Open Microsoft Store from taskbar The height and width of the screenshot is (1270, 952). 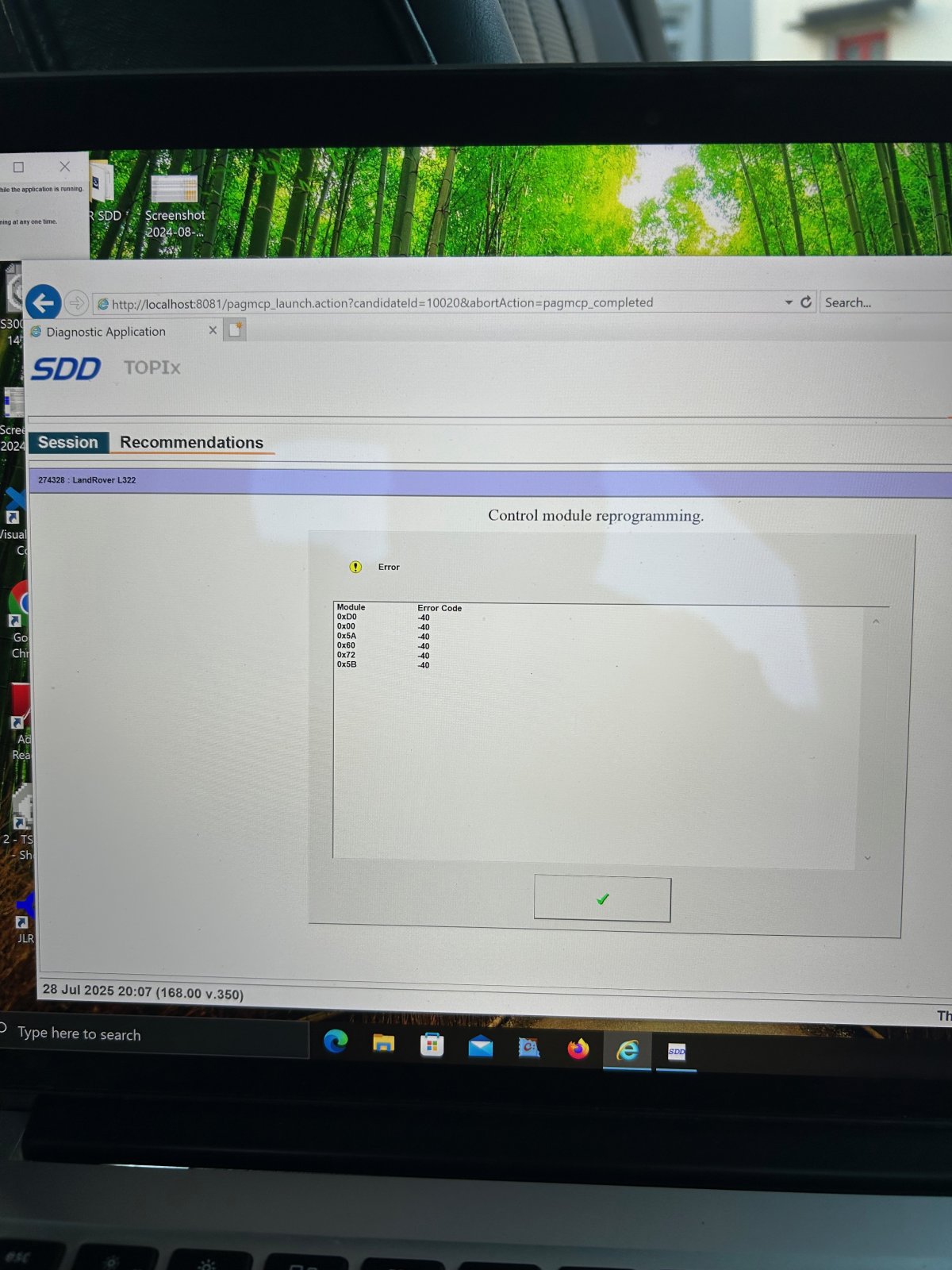point(432,1045)
